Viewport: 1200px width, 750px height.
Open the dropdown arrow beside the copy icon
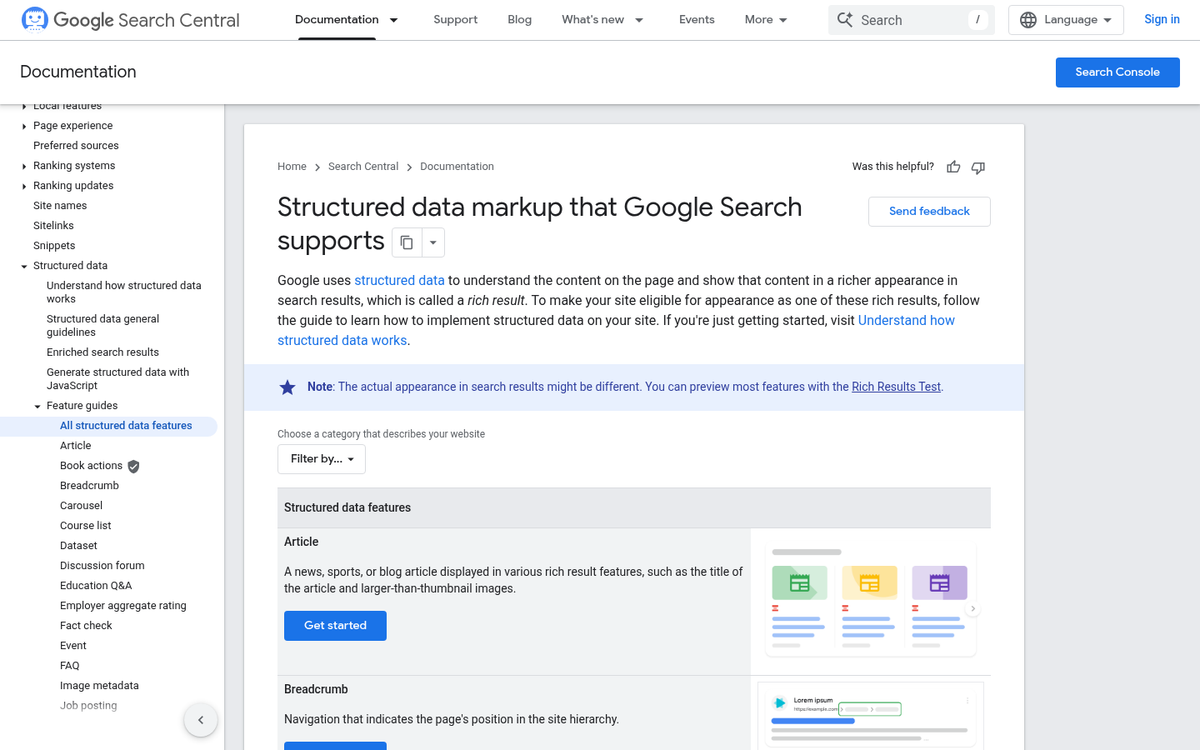pos(432,242)
